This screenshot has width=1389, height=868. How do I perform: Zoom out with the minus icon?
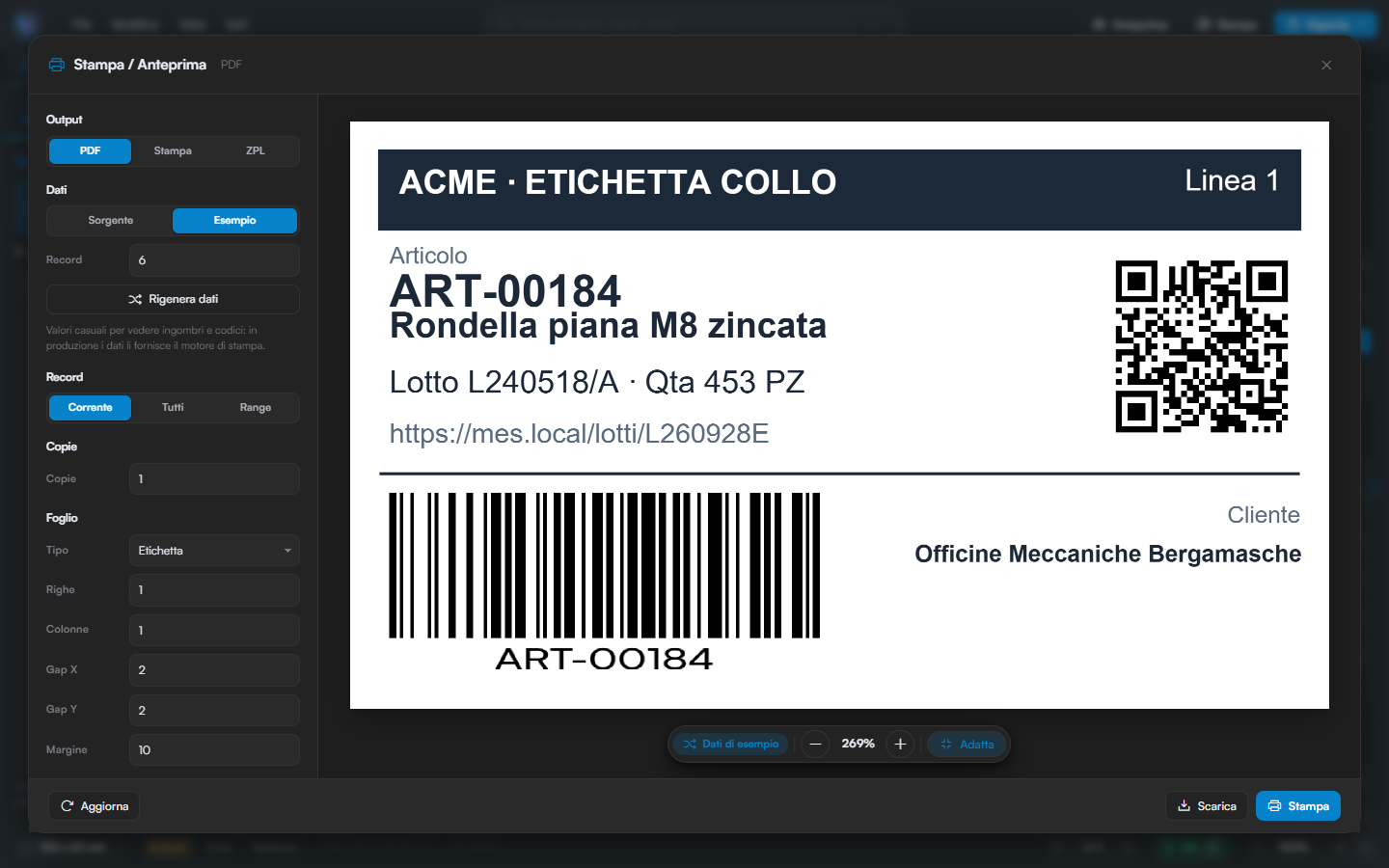[815, 744]
